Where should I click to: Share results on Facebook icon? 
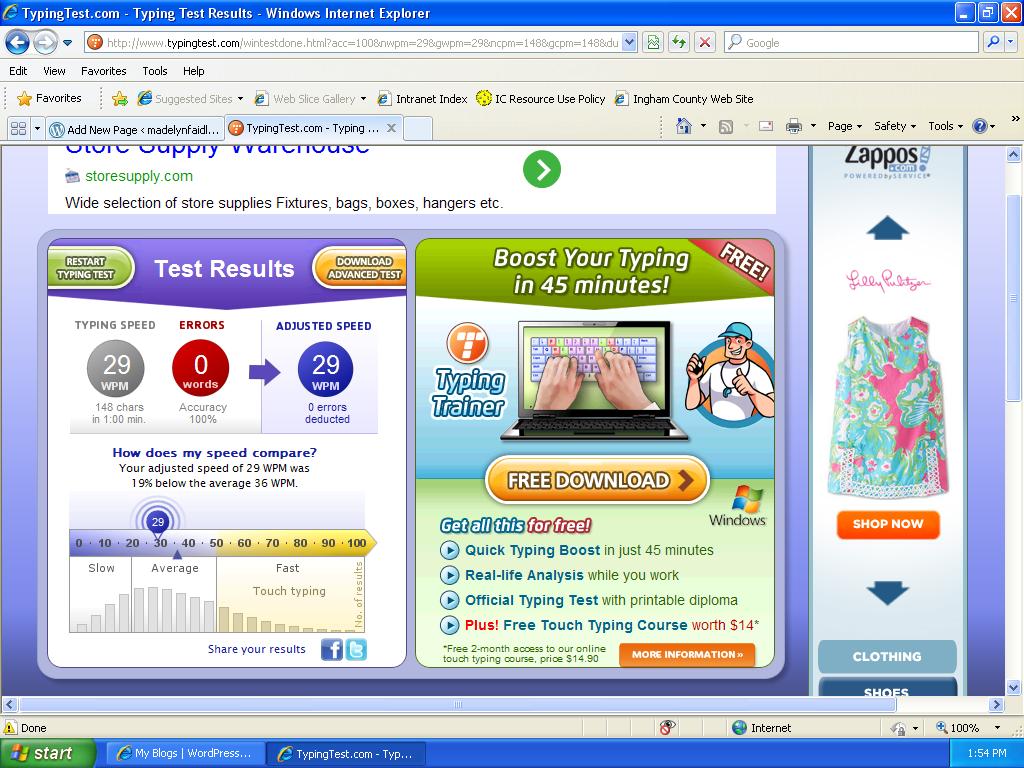[x=332, y=650]
